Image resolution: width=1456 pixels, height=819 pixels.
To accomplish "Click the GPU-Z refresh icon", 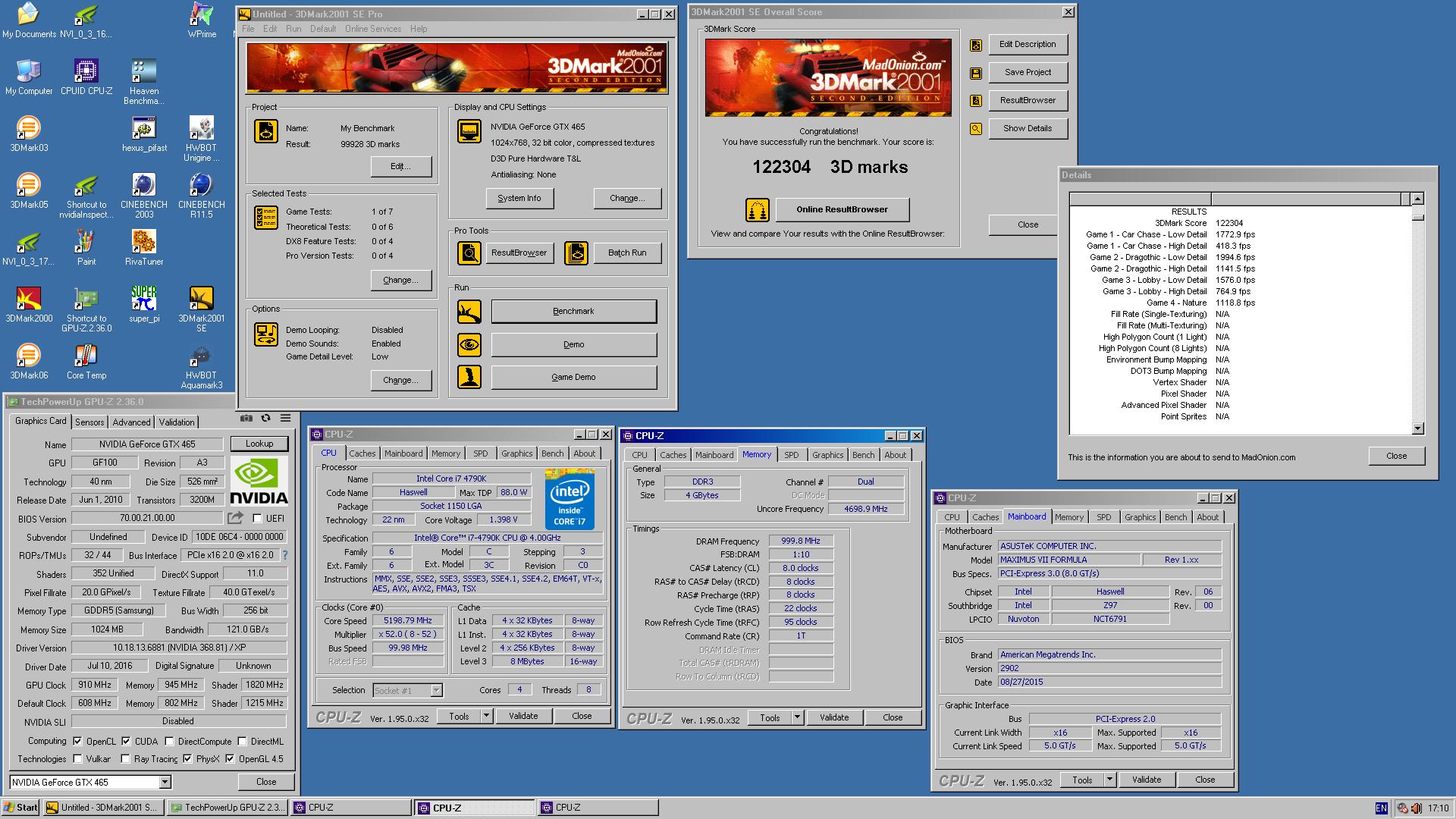I will pos(266,418).
